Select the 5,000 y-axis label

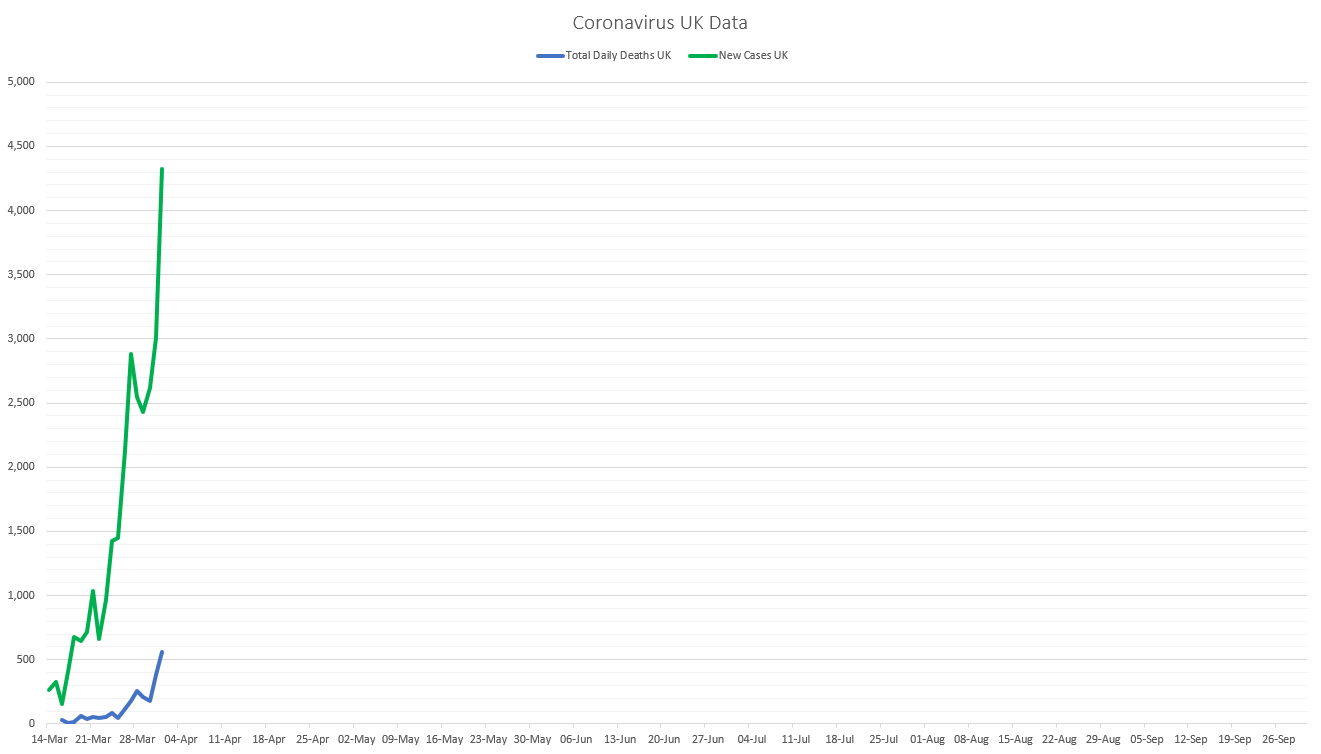[x=21, y=82]
